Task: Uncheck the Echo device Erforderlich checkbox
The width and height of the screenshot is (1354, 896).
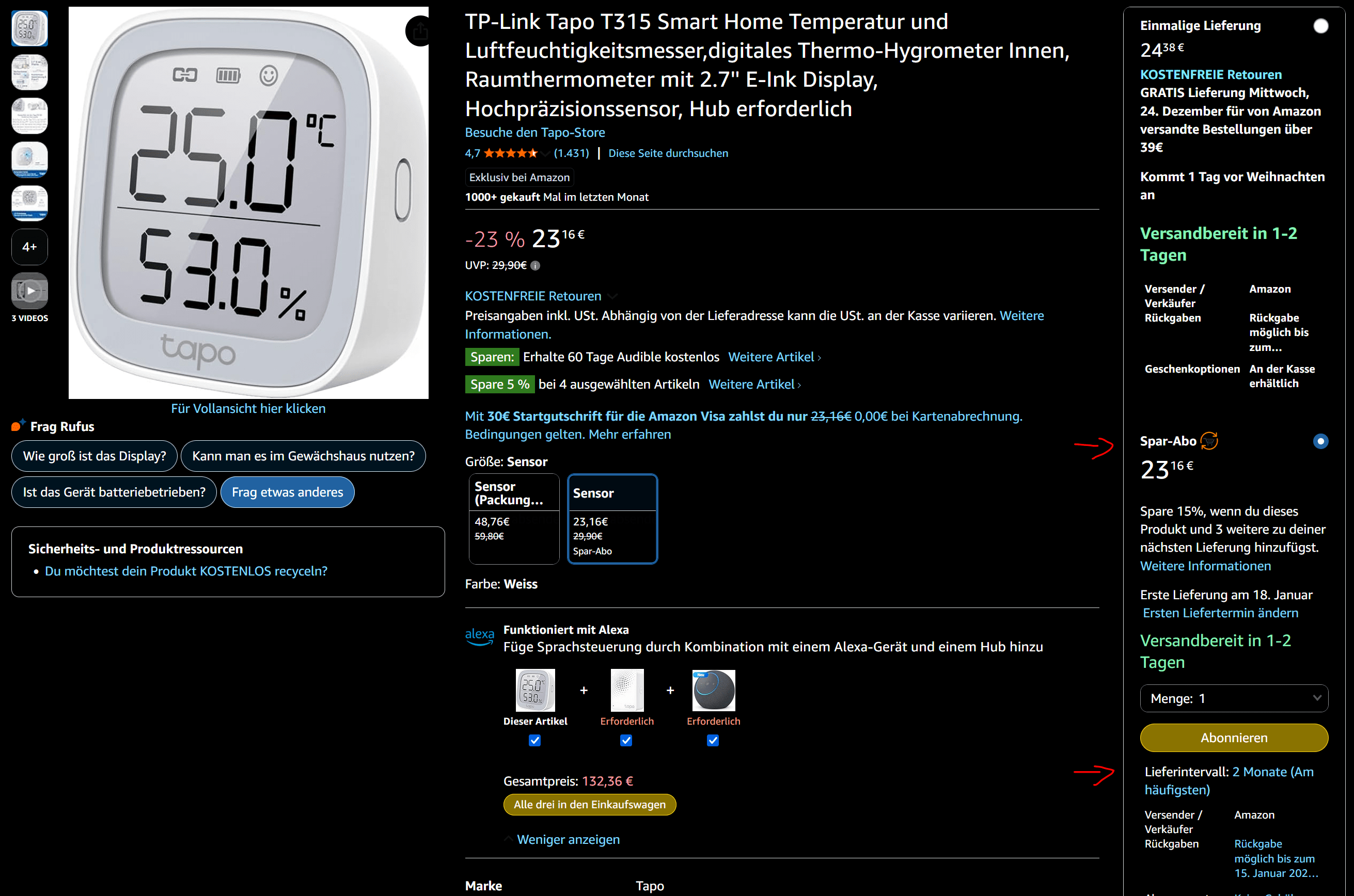Action: pyautogui.click(x=713, y=741)
